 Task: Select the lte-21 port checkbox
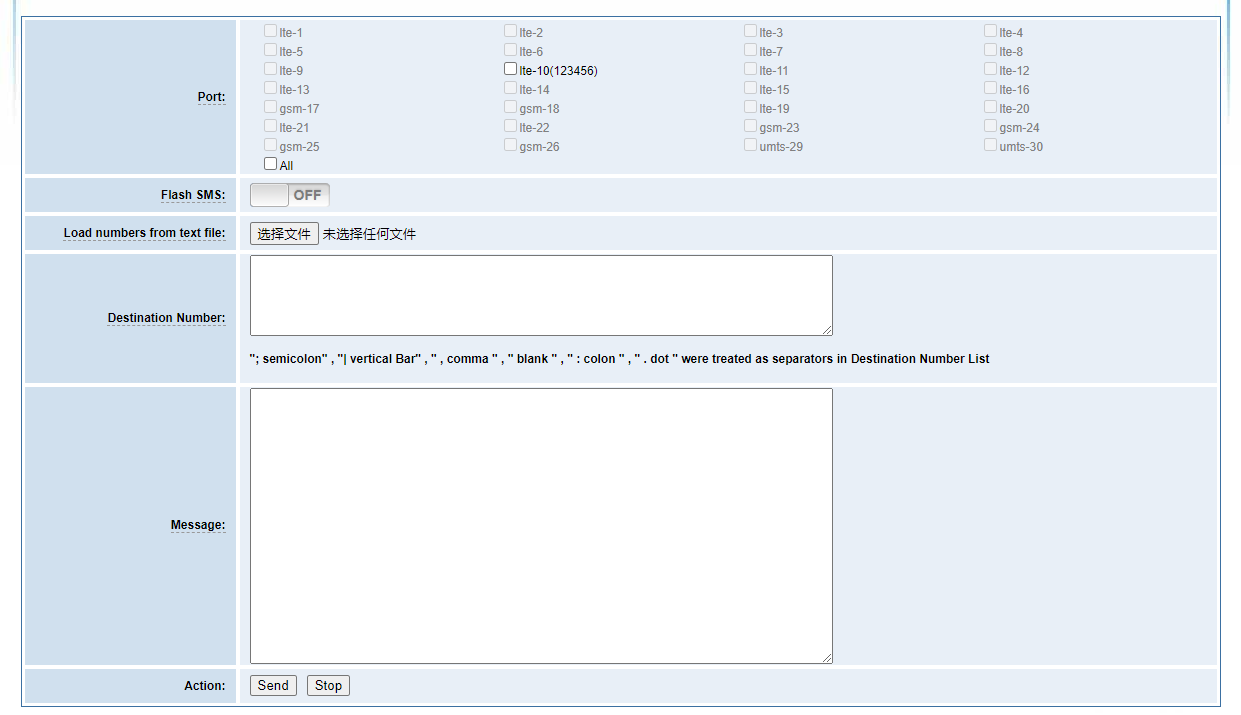(x=271, y=126)
